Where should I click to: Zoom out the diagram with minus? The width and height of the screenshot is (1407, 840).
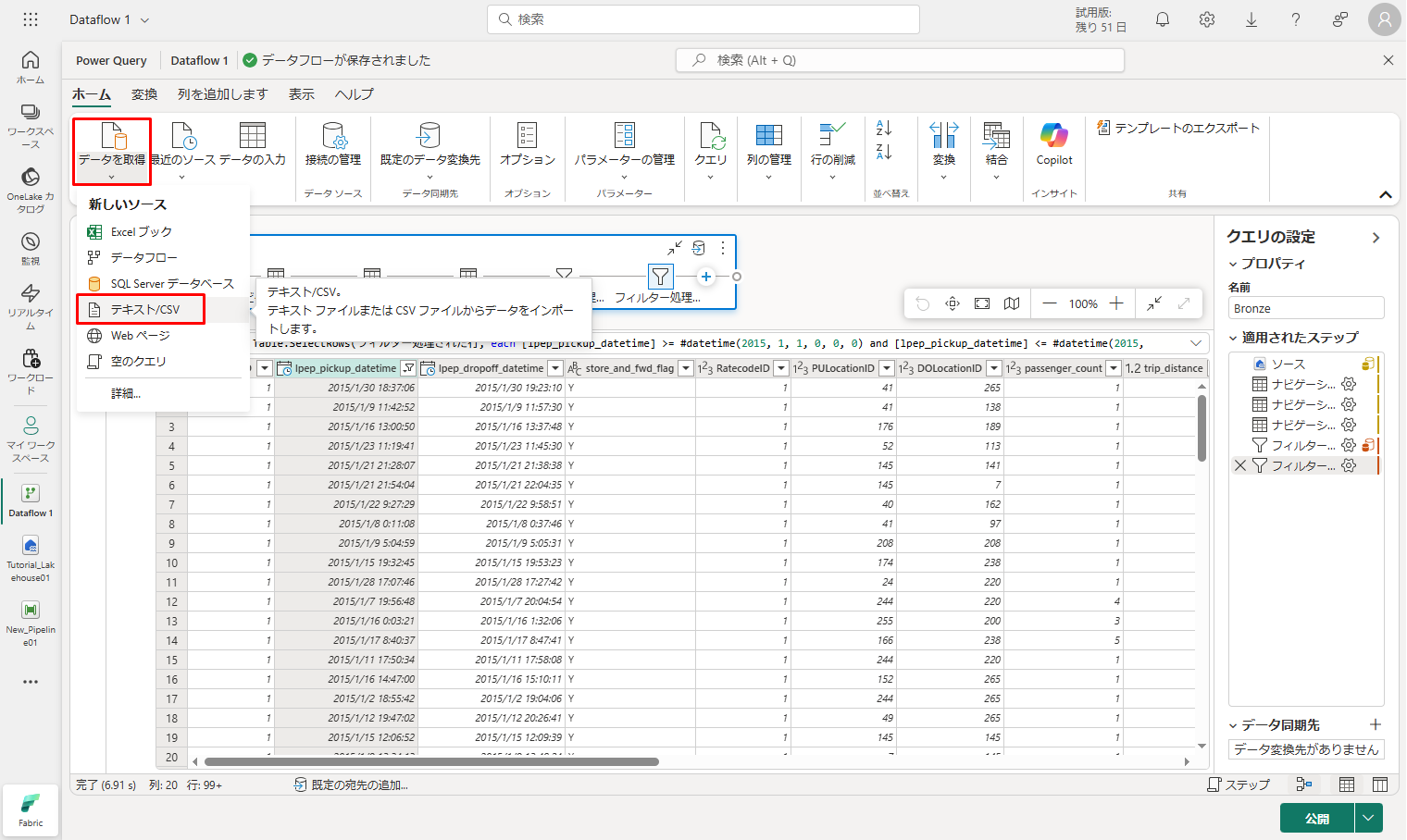1049,303
